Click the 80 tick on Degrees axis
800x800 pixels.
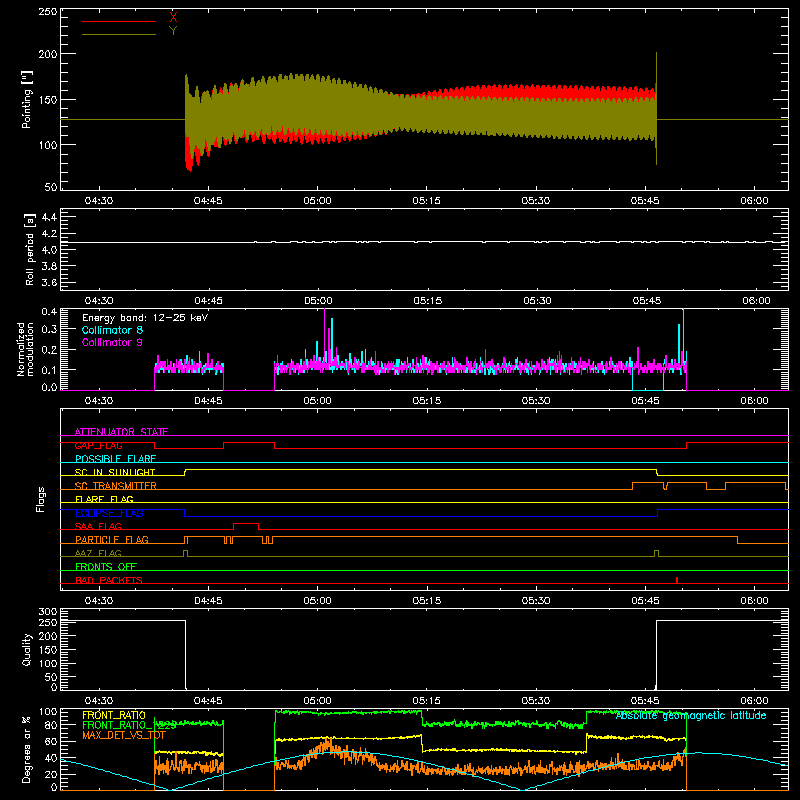(x=52, y=725)
